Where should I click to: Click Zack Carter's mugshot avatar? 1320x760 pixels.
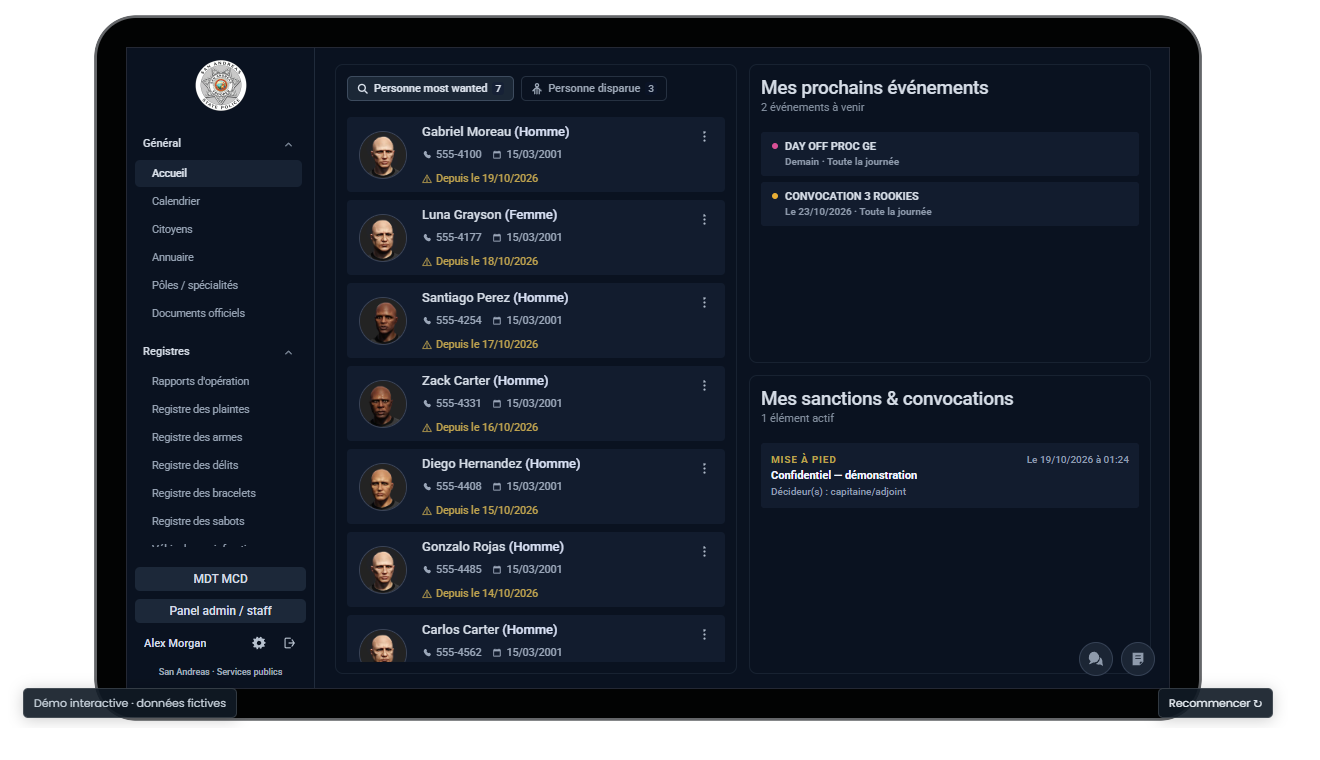pyautogui.click(x=383, y=404)
